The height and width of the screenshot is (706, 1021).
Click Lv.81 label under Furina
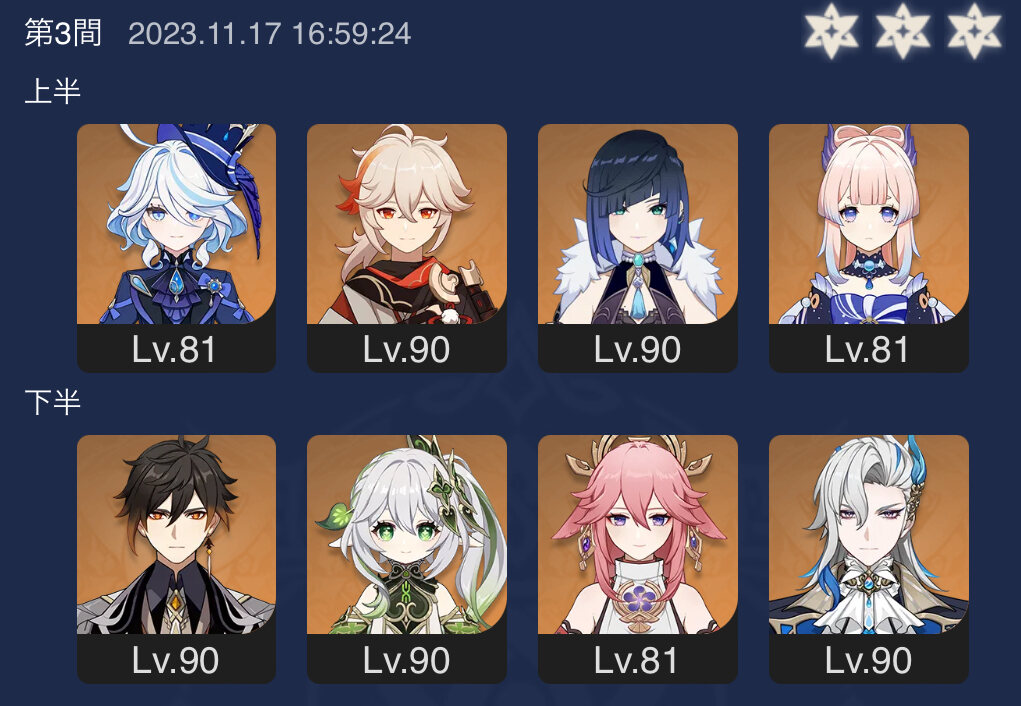click(x=174, y=350)
